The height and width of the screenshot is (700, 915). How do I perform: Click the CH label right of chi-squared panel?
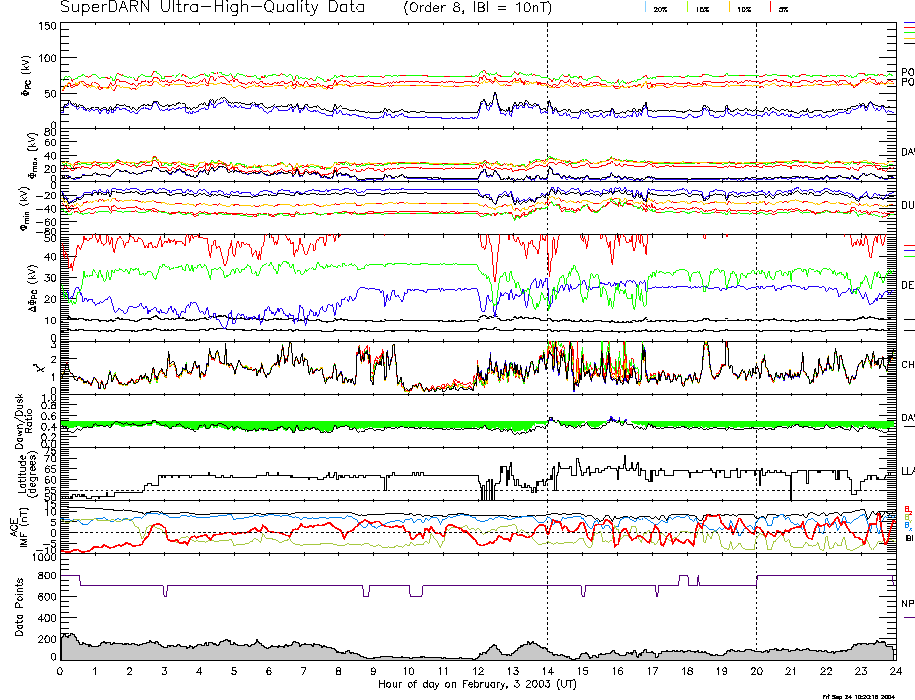(907, 364)
